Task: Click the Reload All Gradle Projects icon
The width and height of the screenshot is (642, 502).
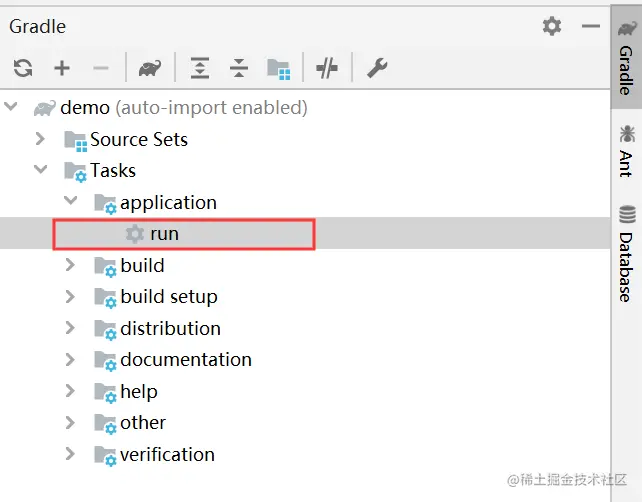Action: (23, 68)
